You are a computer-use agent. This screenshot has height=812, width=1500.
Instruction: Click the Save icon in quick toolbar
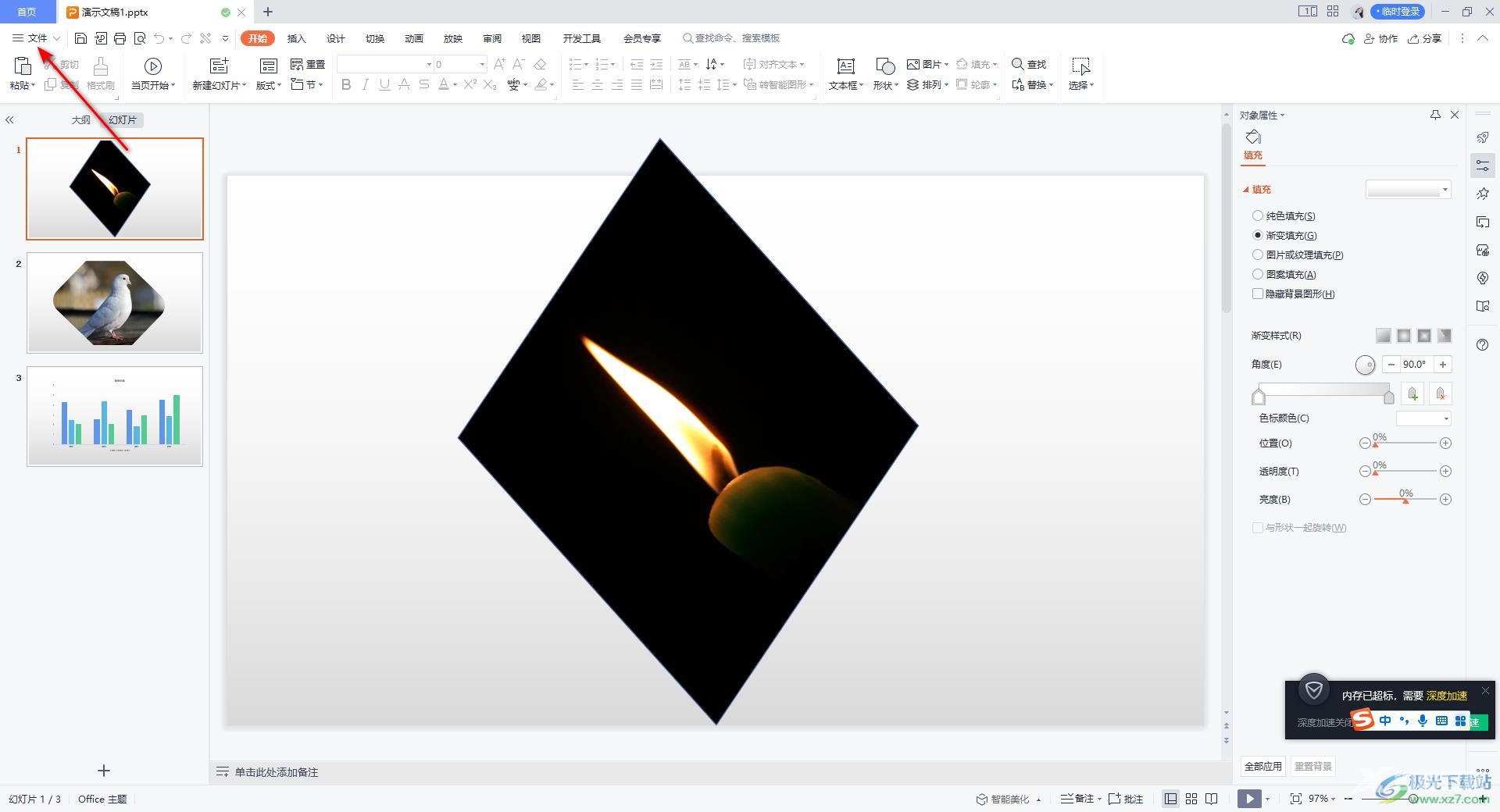(x=80, y=38)
